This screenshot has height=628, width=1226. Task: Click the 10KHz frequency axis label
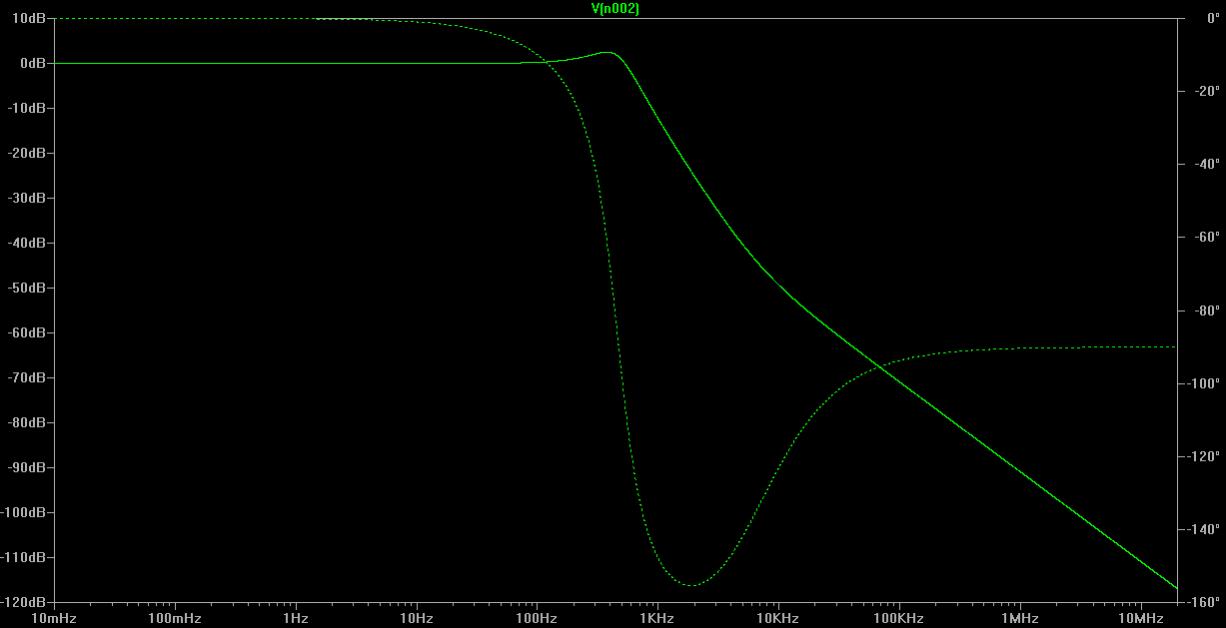[x=778, y=619]
